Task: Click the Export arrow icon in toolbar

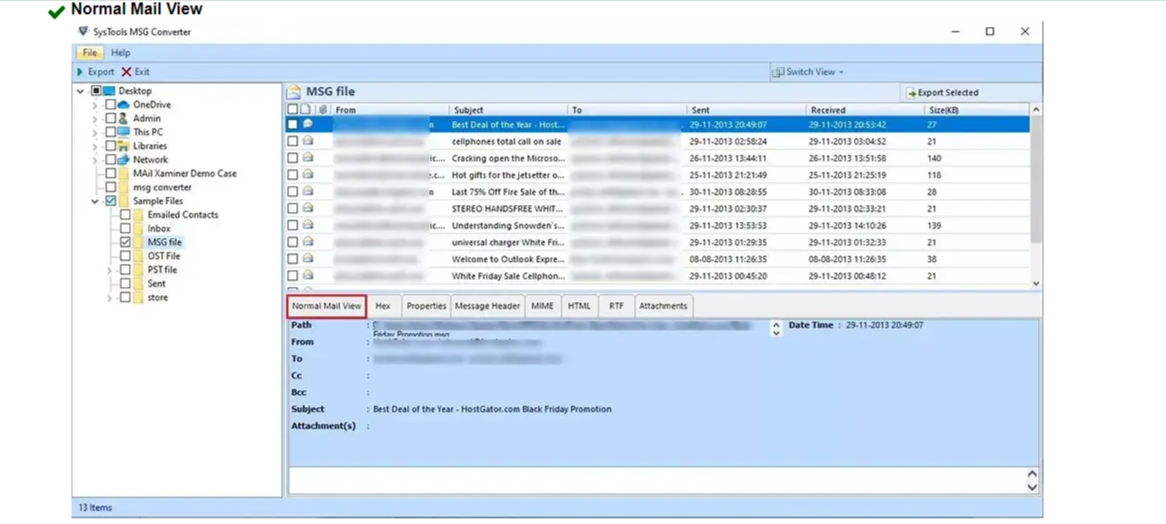Action: [80, 72]
